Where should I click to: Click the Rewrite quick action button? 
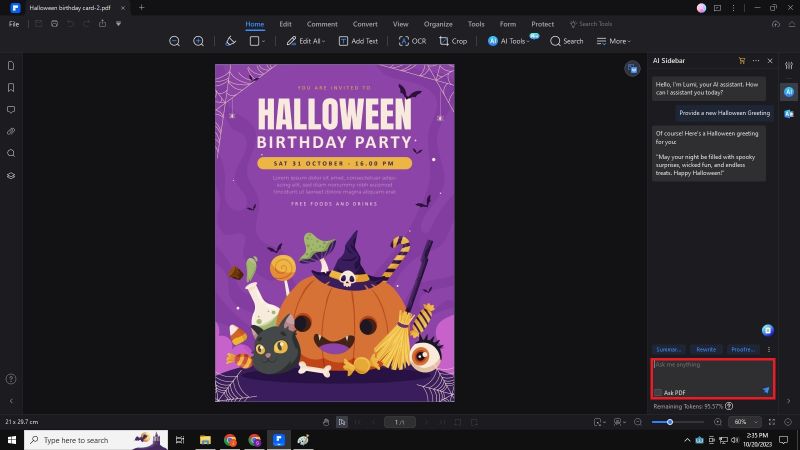coord(706,349)
